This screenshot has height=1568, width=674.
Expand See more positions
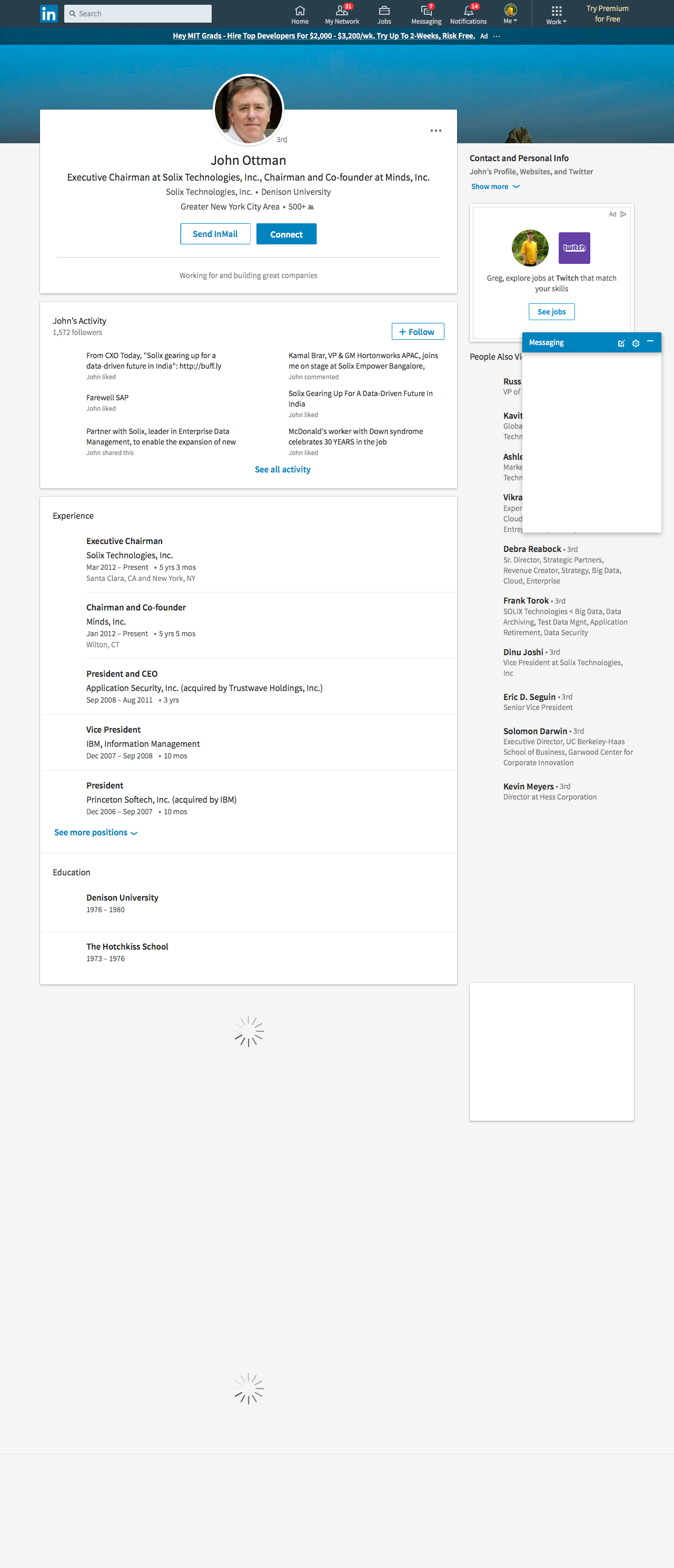[95, 832]
